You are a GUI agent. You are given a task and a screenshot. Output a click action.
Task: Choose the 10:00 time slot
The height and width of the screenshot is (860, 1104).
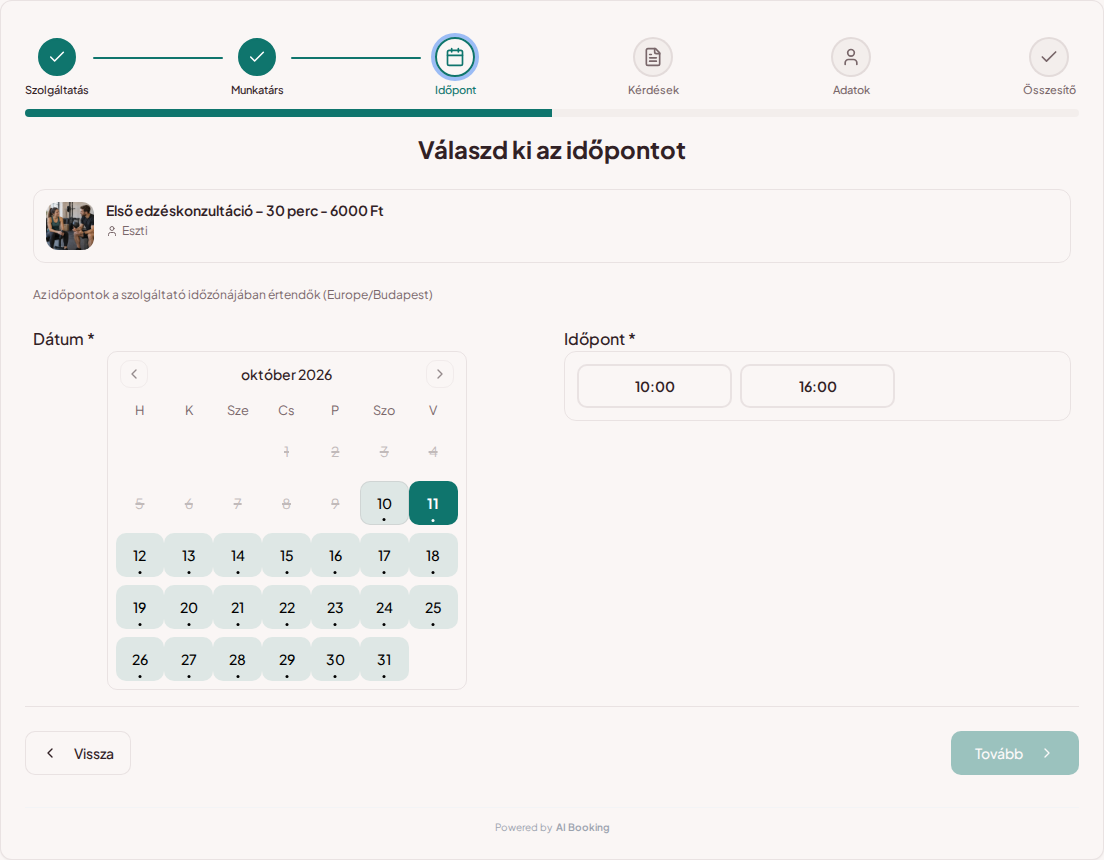point(654,386)
